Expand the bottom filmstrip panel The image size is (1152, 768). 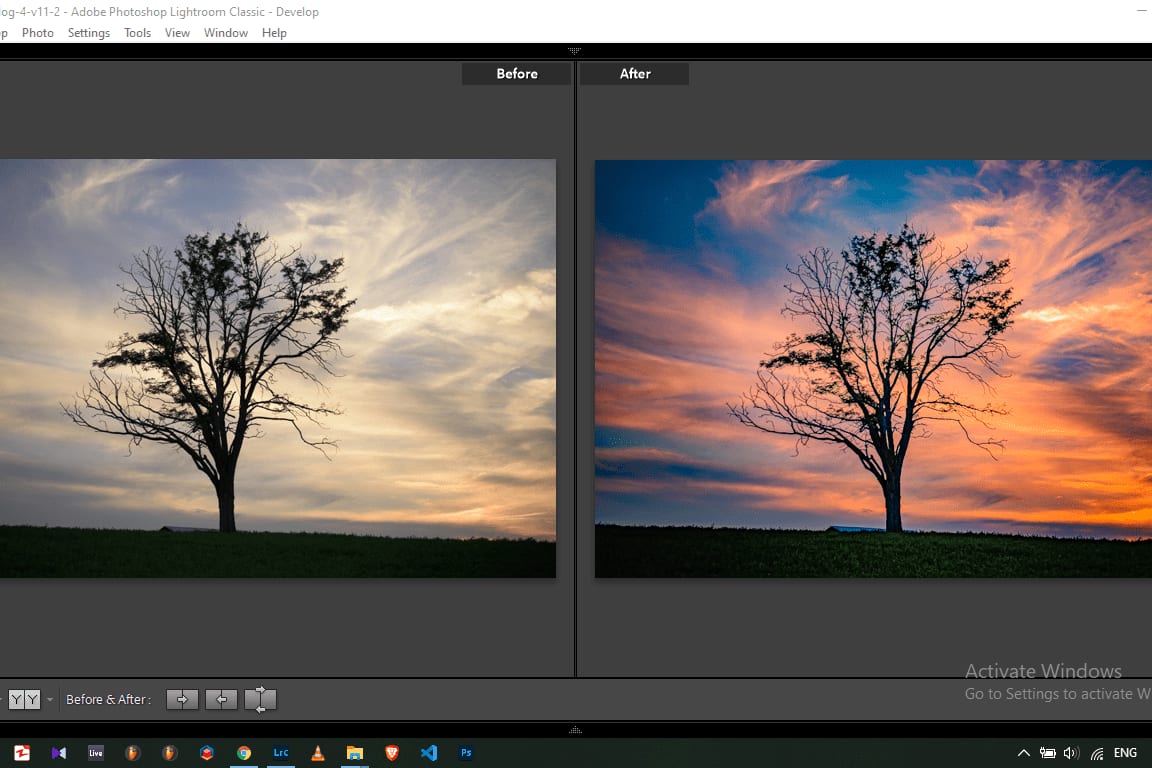coord(575,730)
